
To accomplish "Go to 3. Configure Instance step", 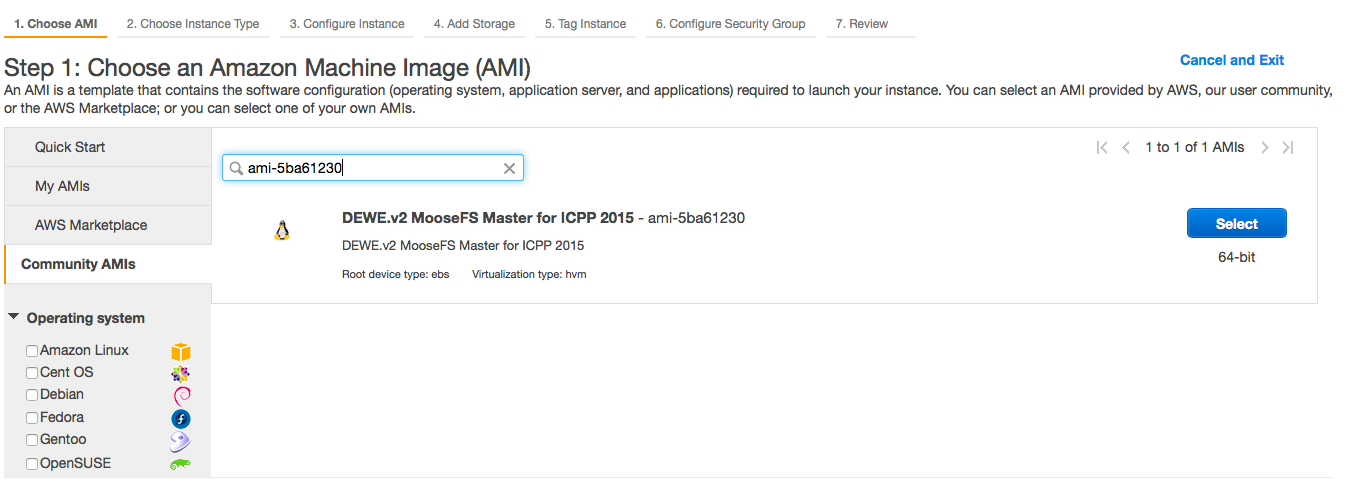I will 347,24.
